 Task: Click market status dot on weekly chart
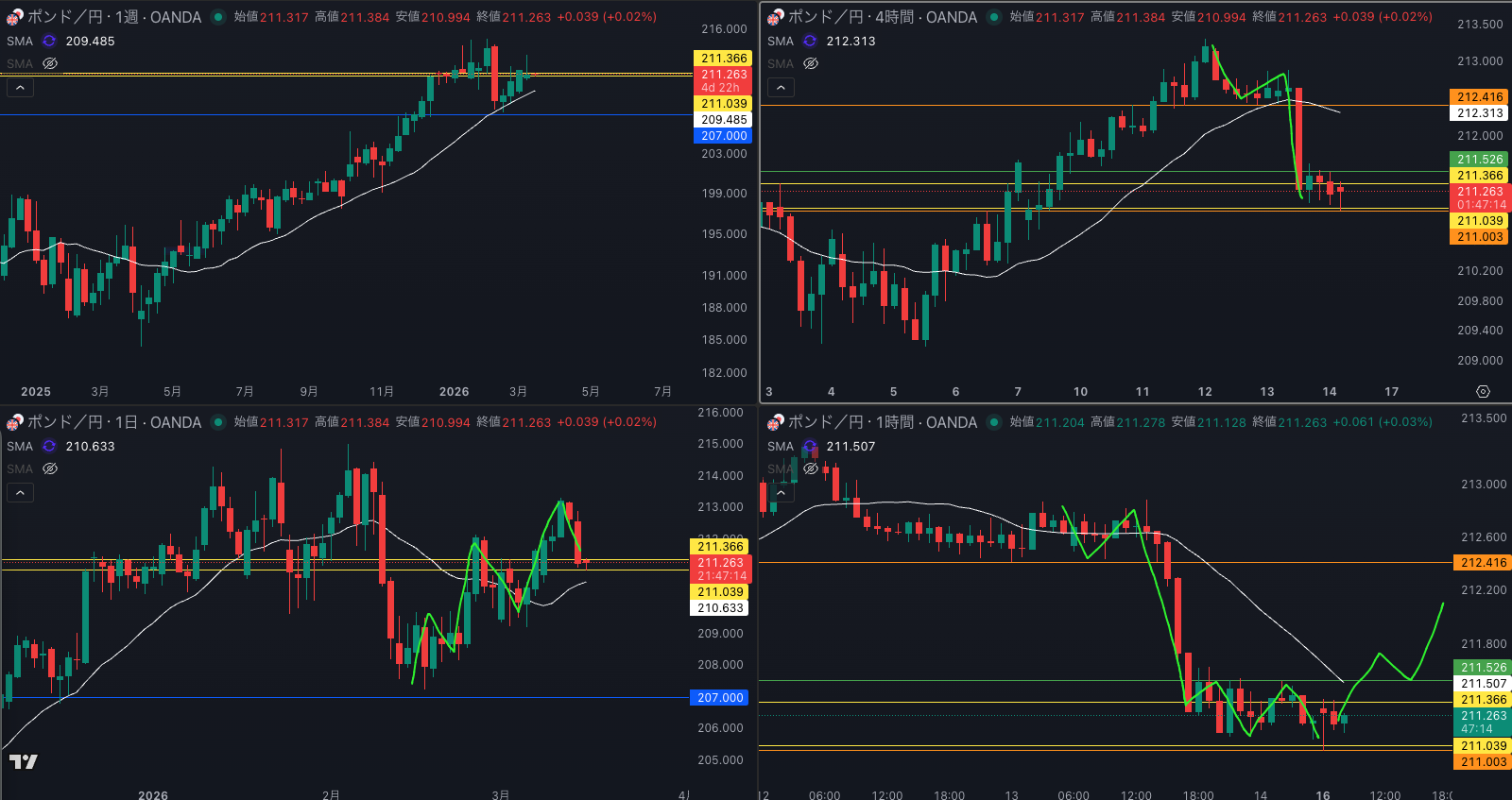[218, 17]
